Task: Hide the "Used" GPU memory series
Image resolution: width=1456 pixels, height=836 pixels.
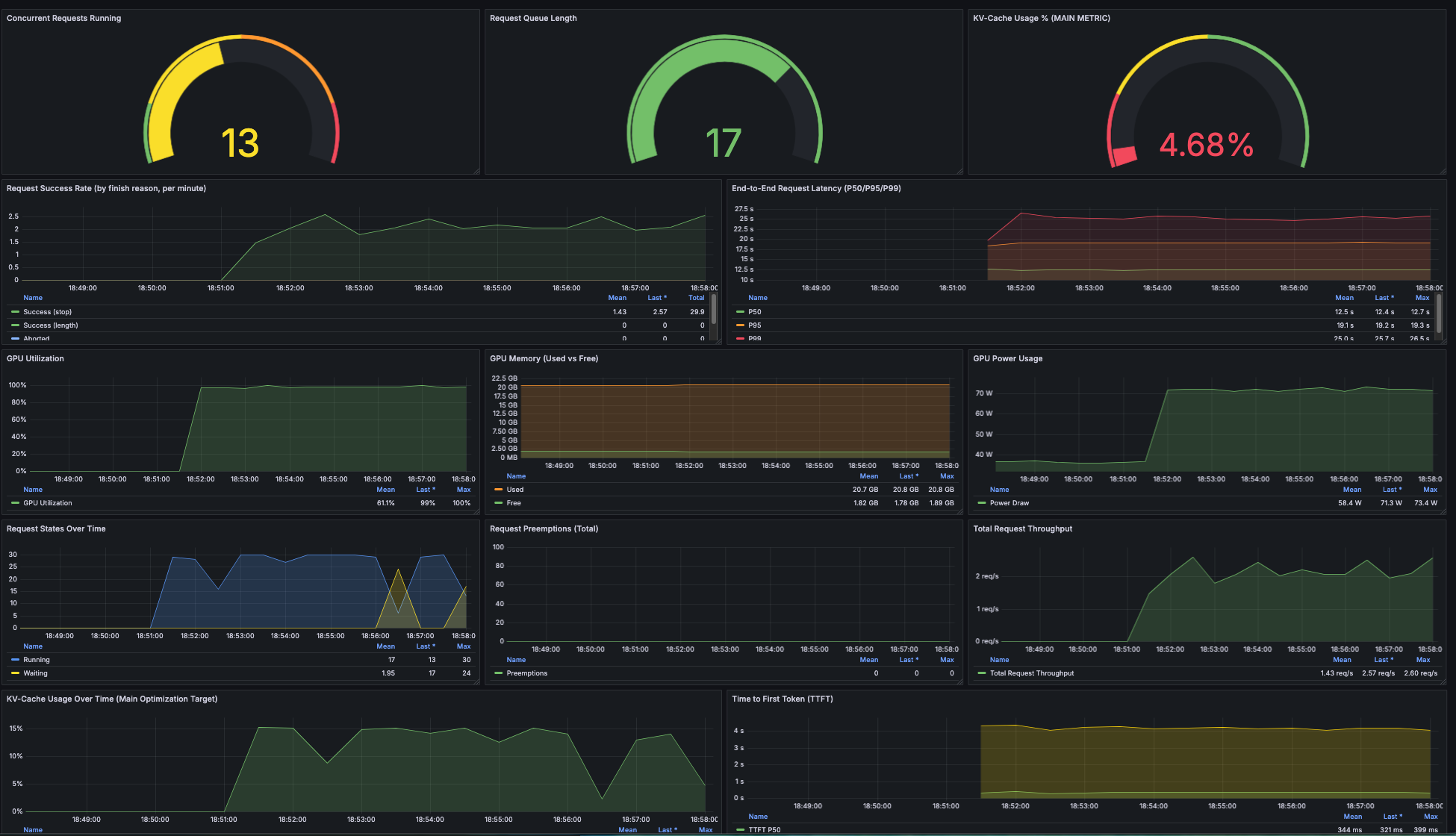Action: click(514, 489)
